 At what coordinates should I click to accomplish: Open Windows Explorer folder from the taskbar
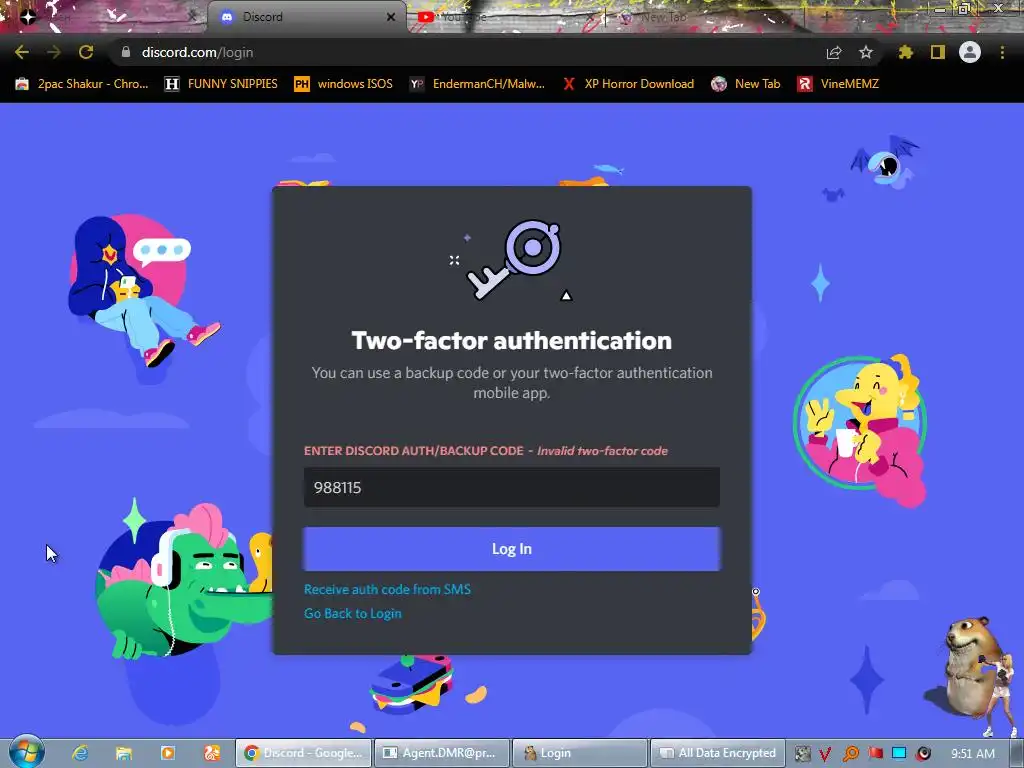coord(123,753)
